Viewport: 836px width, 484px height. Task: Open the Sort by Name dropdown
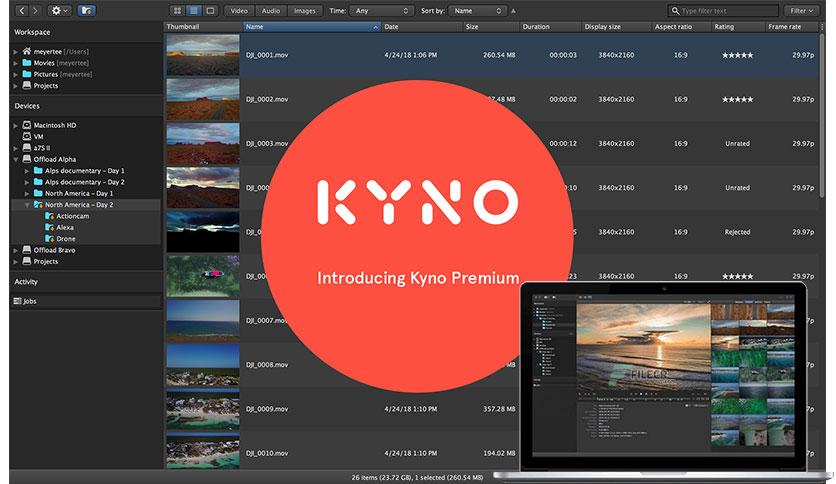[478, 11]
